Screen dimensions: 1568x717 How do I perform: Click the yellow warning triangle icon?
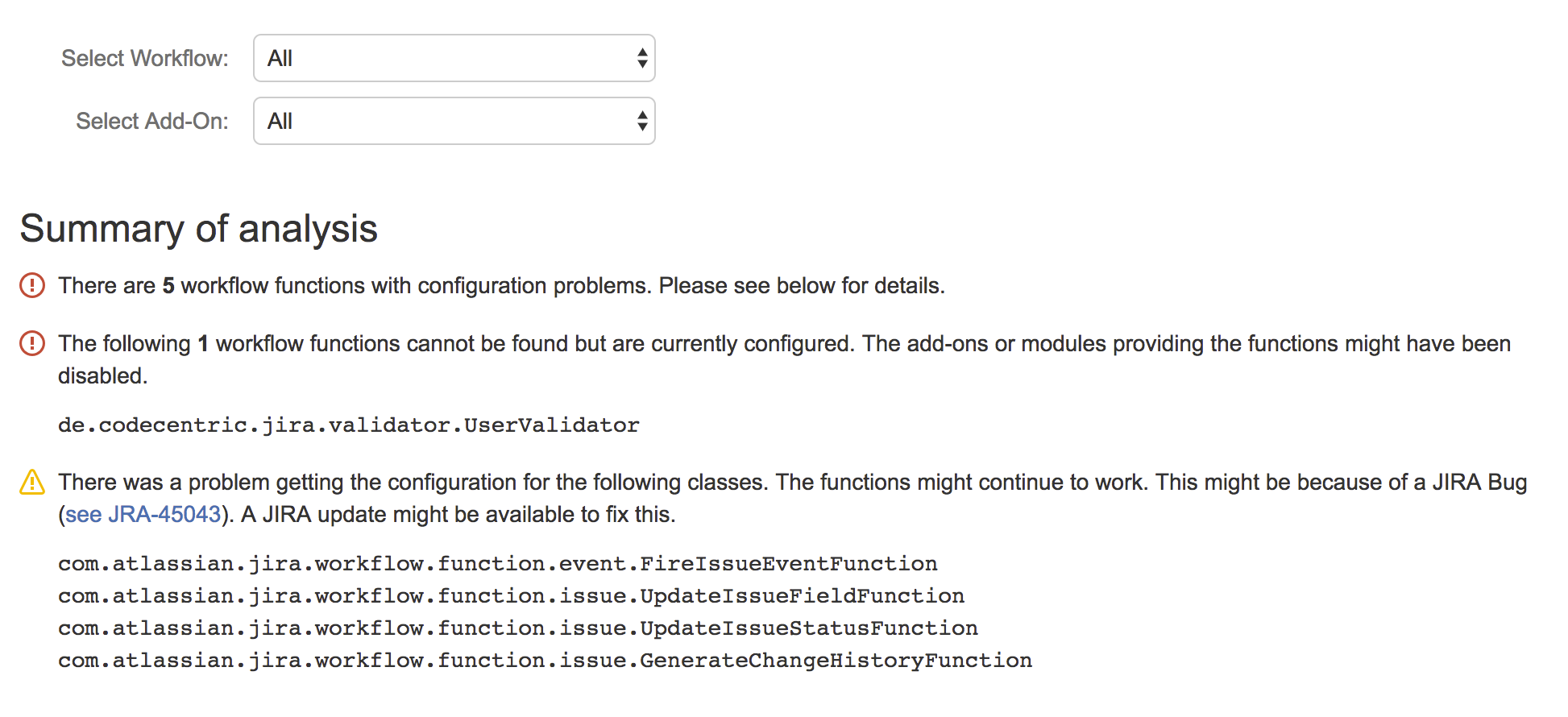32,483
